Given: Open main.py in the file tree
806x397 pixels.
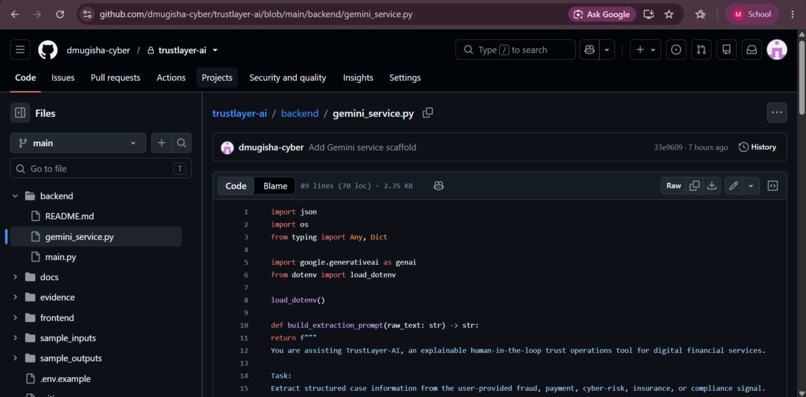Looking at the screenshot, I should tap(61, 257).
